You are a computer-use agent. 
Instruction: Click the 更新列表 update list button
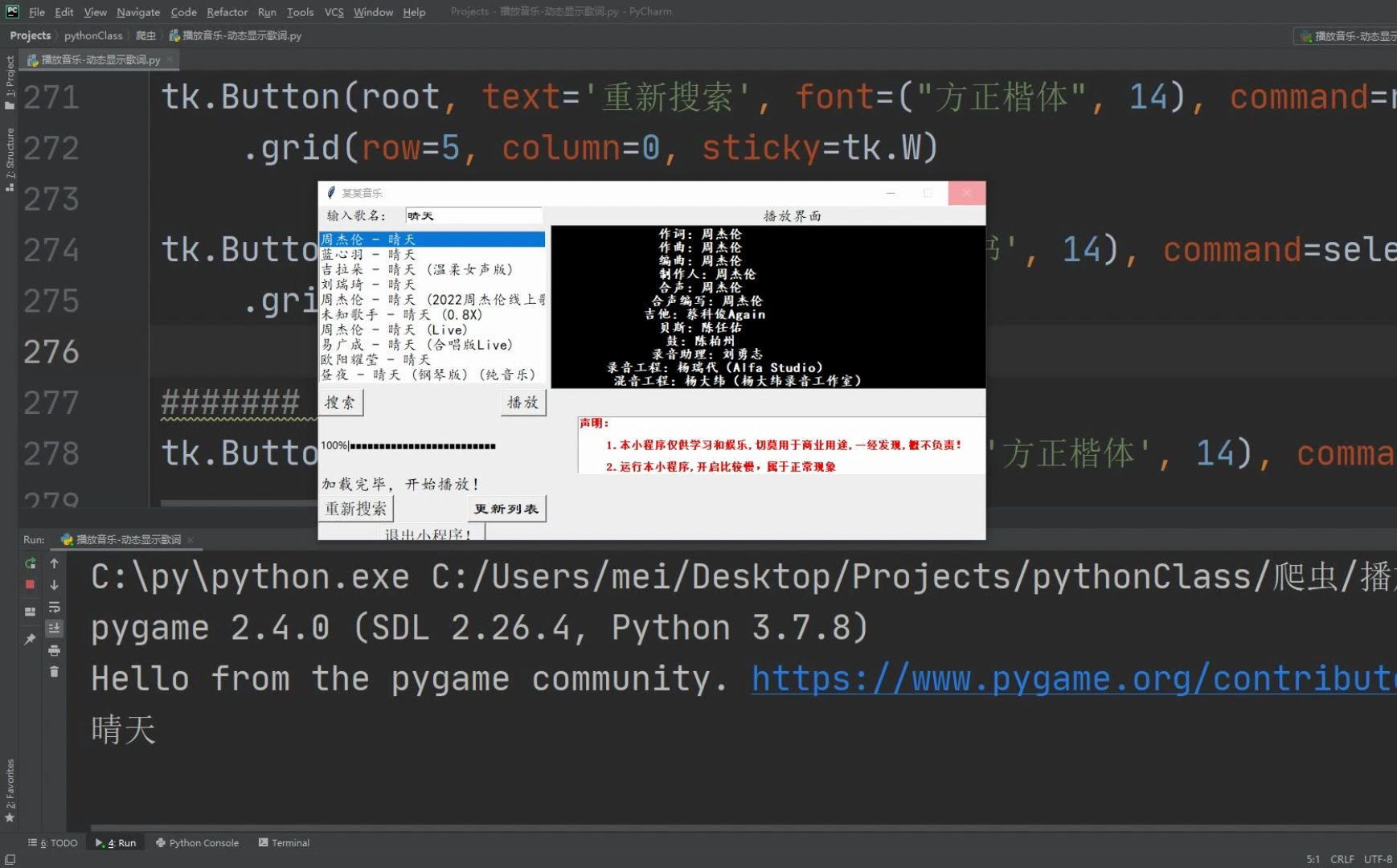click(506, 509)
